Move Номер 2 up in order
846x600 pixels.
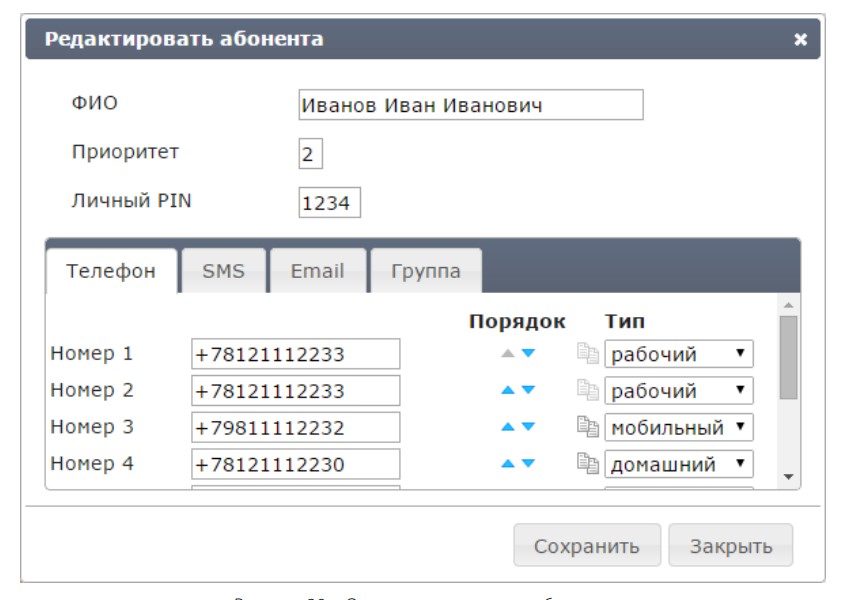509,390
